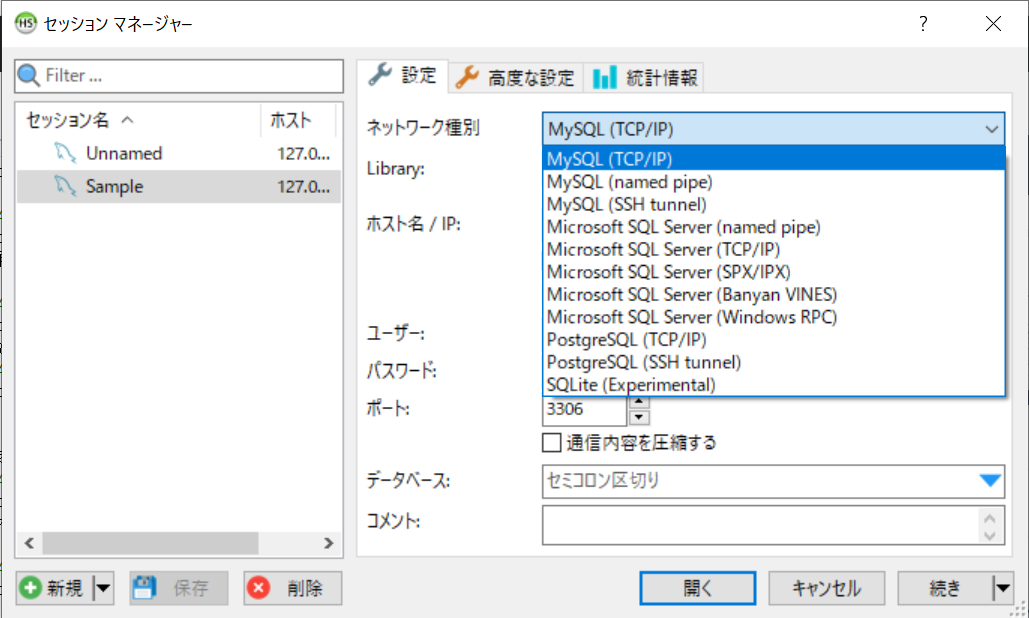Click the bar chart icon on 統計情報 tab

click(604, 77)
